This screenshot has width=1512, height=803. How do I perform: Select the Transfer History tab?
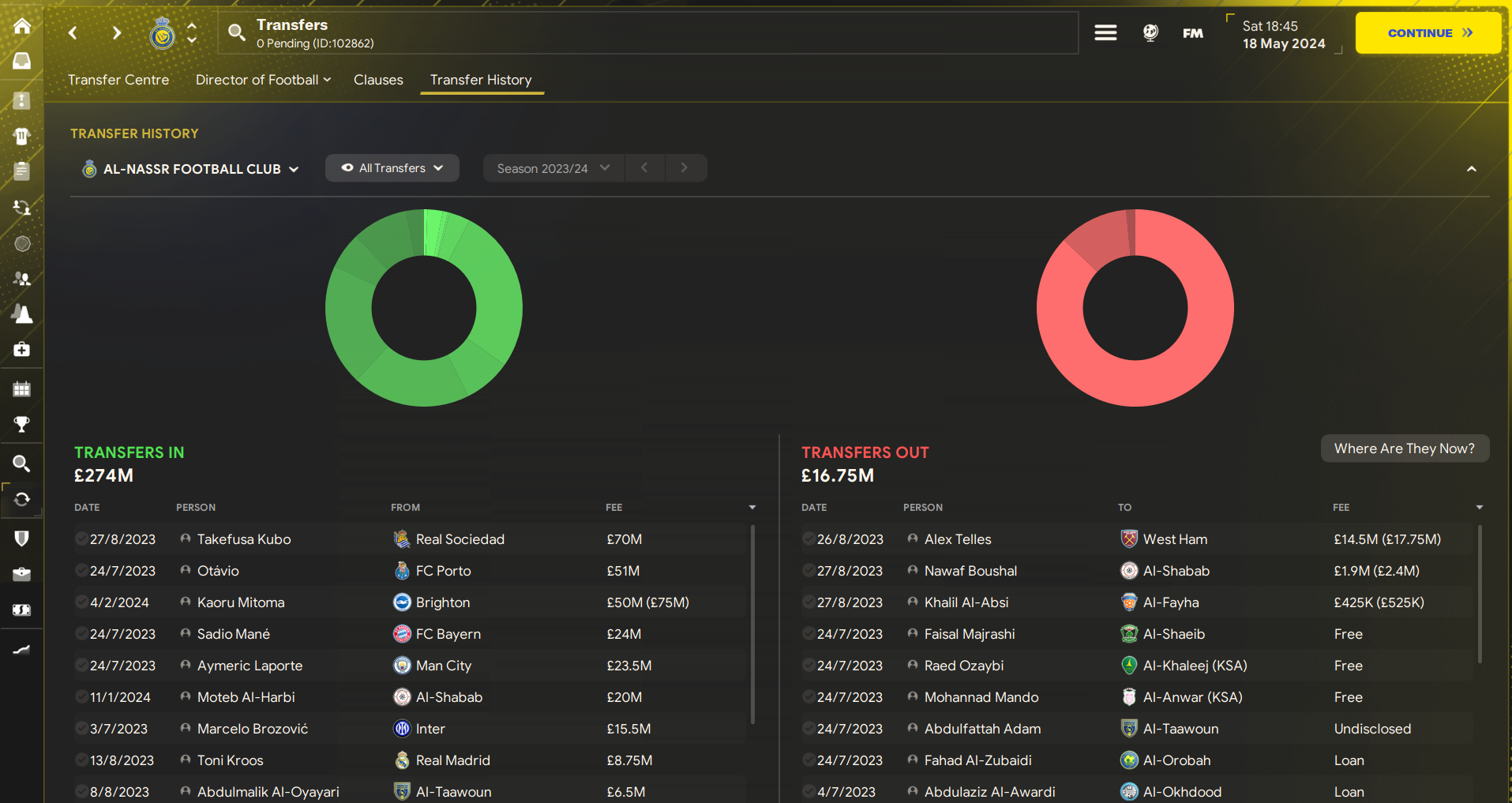pyautogui.click(x=481, y=80)
